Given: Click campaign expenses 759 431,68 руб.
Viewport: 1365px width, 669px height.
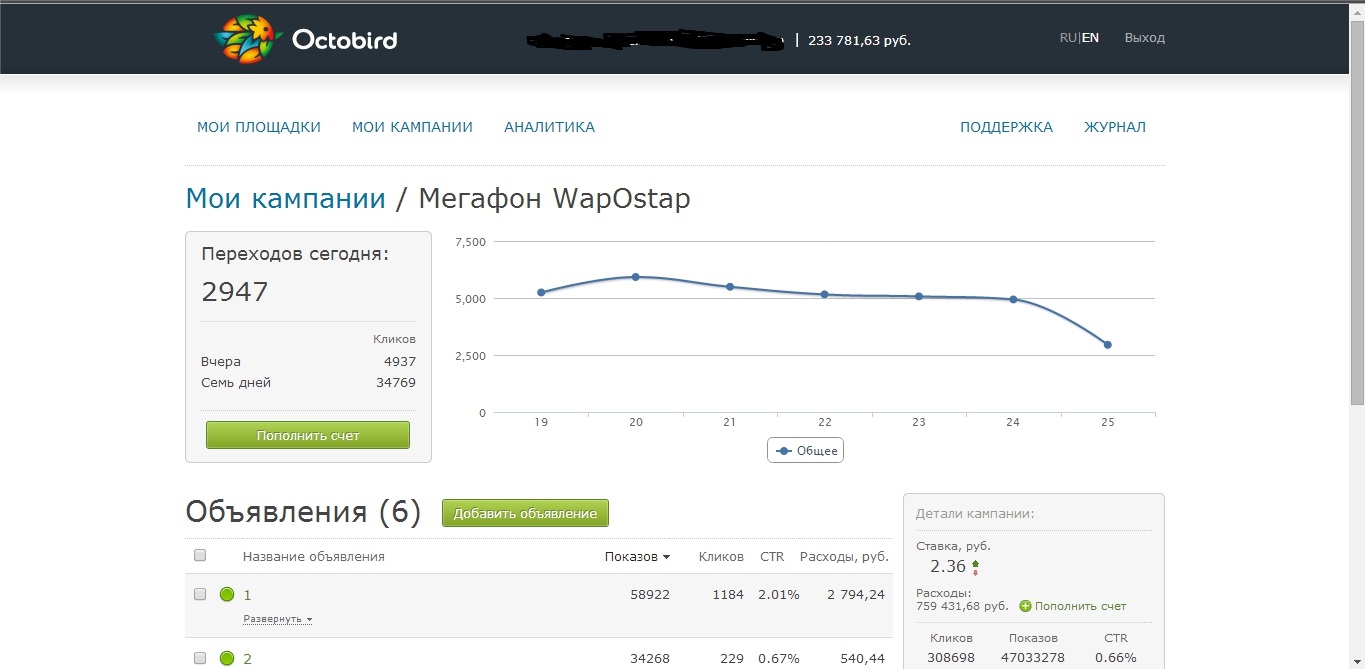Looking at the screenshot, I should [962, 606].
